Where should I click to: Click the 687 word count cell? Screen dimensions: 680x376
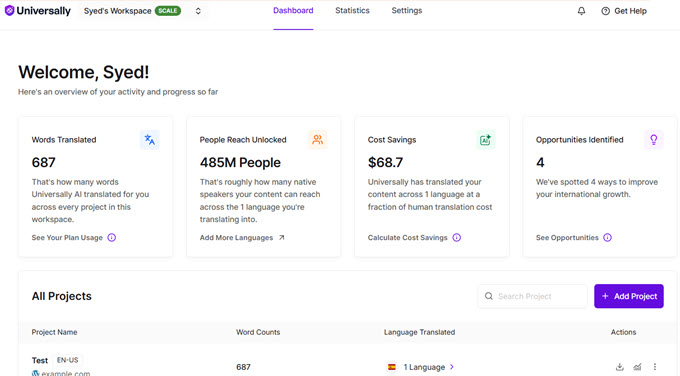click(243, 367)
